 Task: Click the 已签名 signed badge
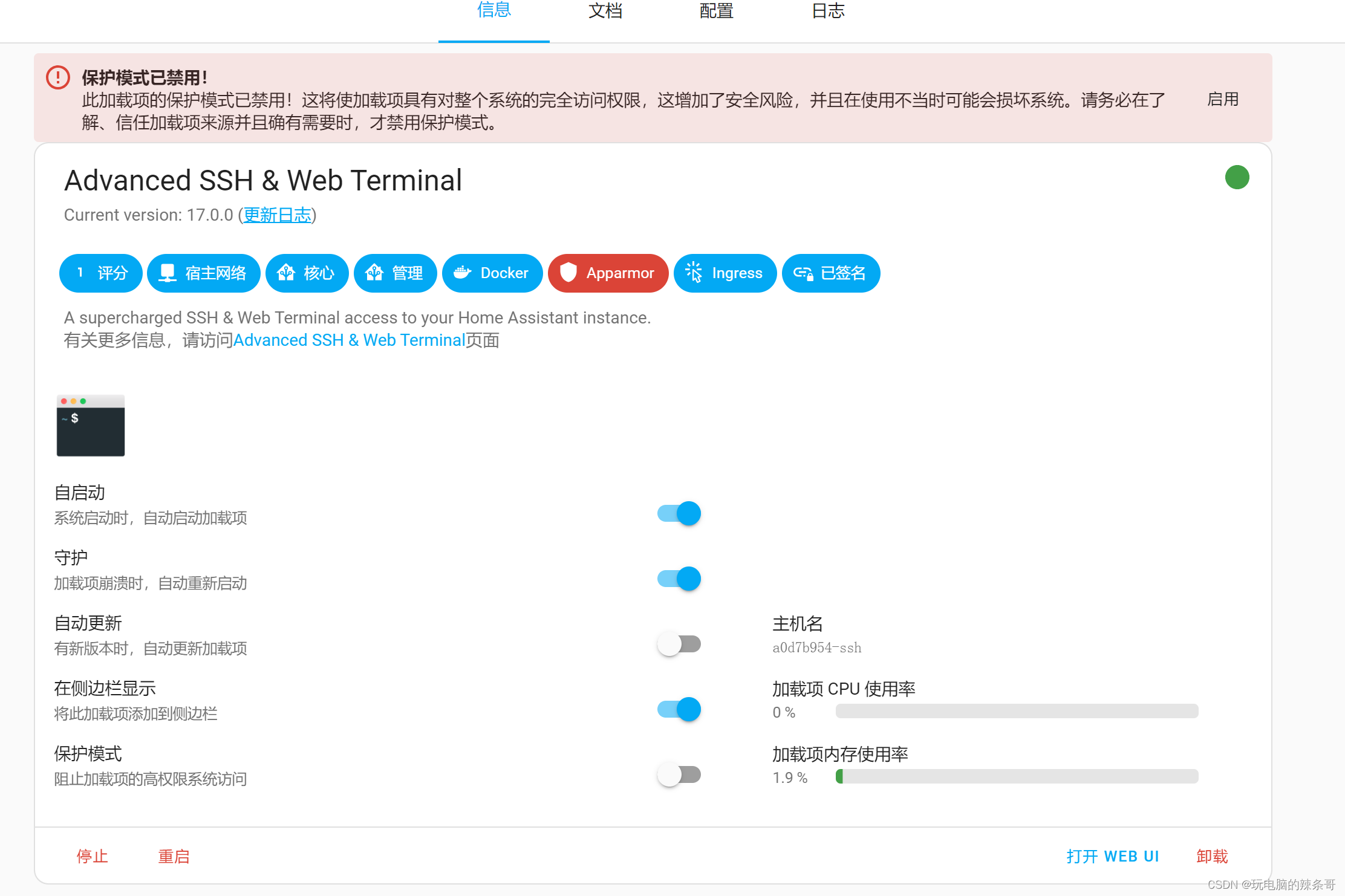coord(830,273)
